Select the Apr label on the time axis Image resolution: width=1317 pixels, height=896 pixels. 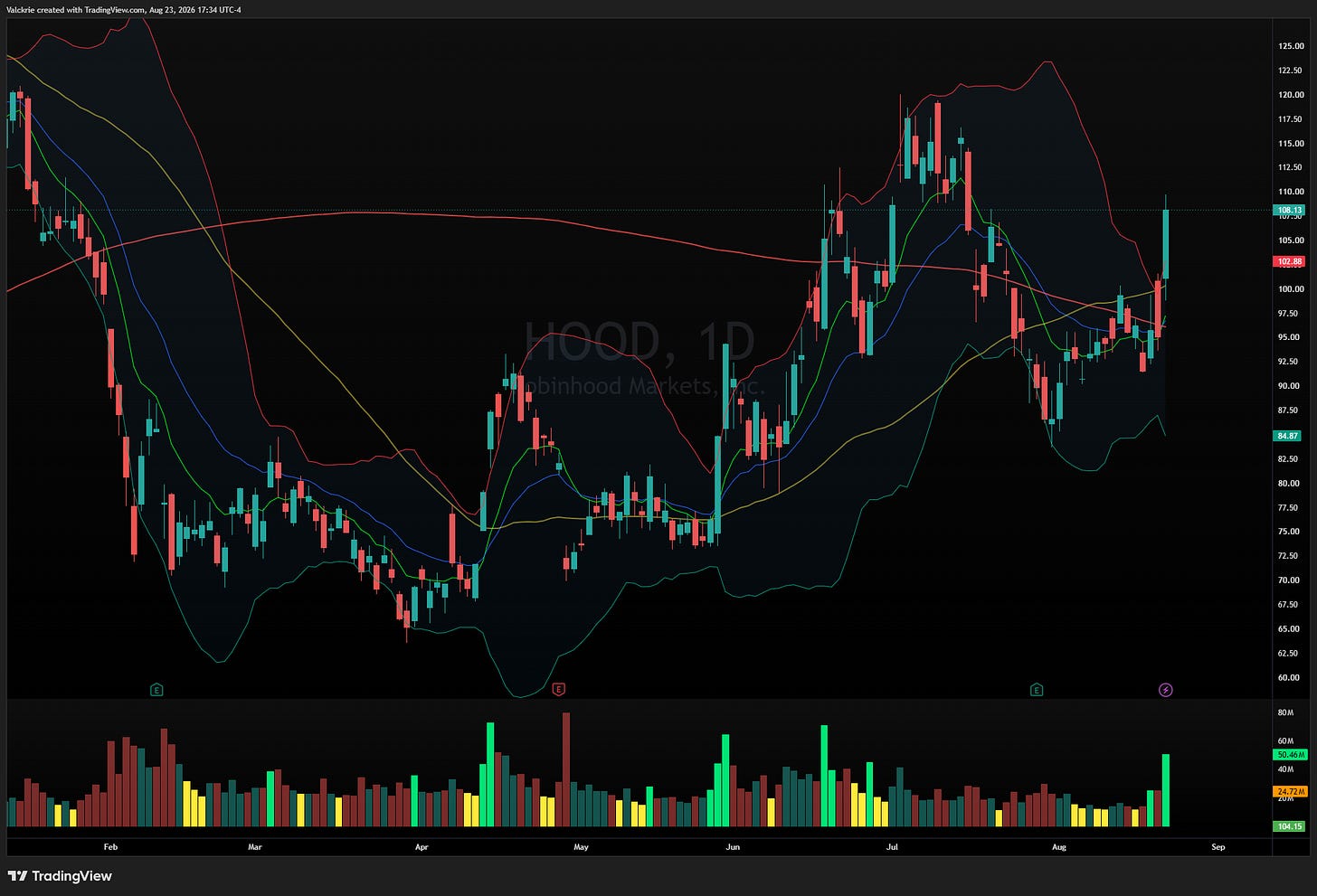(421, 847)
